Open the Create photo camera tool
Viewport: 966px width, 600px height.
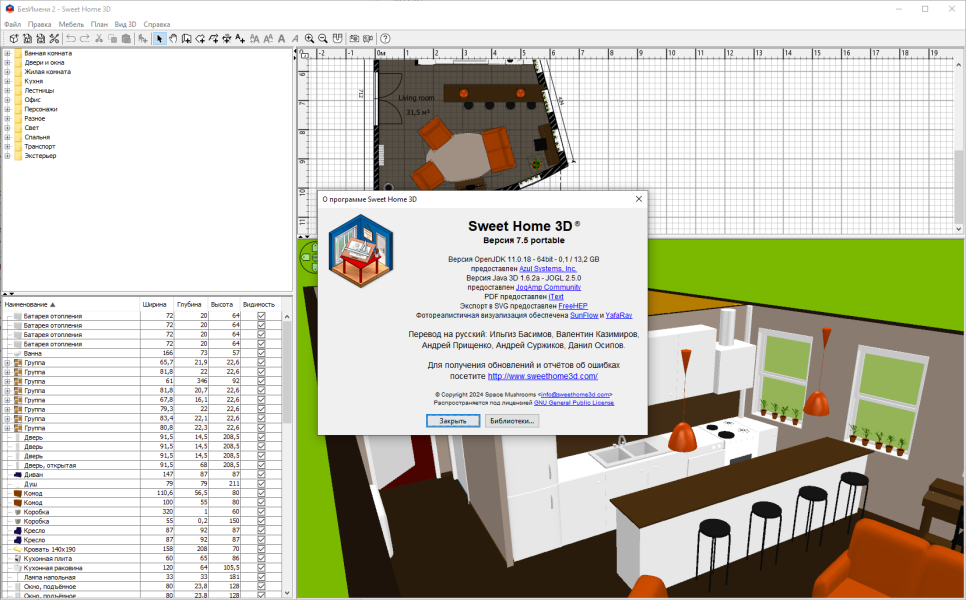354,39
